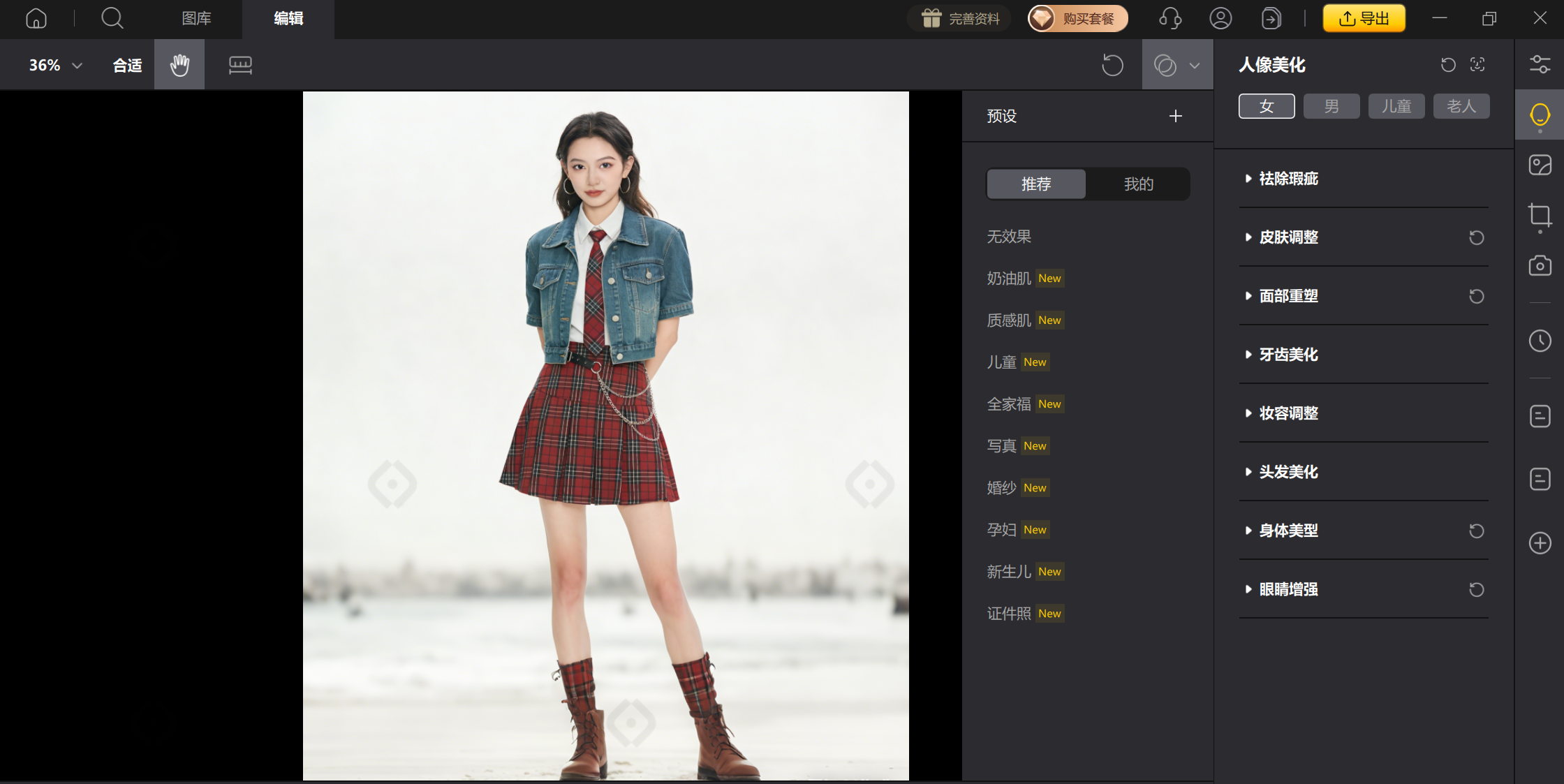This screenshot has height=784, width=1564.
Task: Open portrait beautify face icon in sidebar
Action: [x=1540, y=114]
